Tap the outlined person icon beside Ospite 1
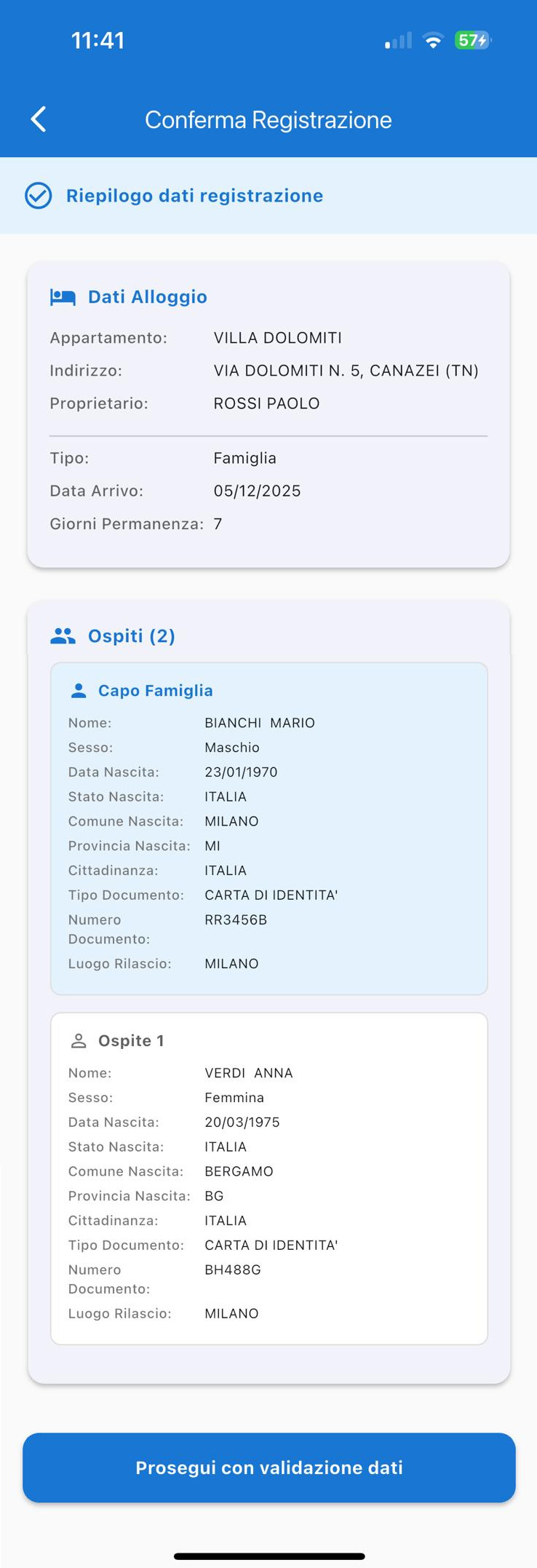The width and height of the screenshot is (537, 1568). pyautogui.click(x=80, y=1040)
